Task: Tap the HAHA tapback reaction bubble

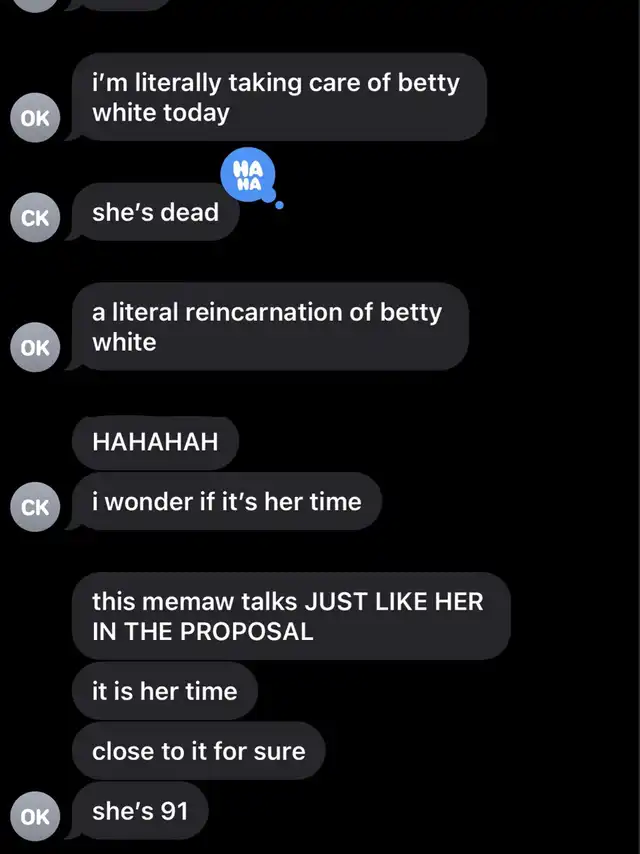Action: click(248, 175)
